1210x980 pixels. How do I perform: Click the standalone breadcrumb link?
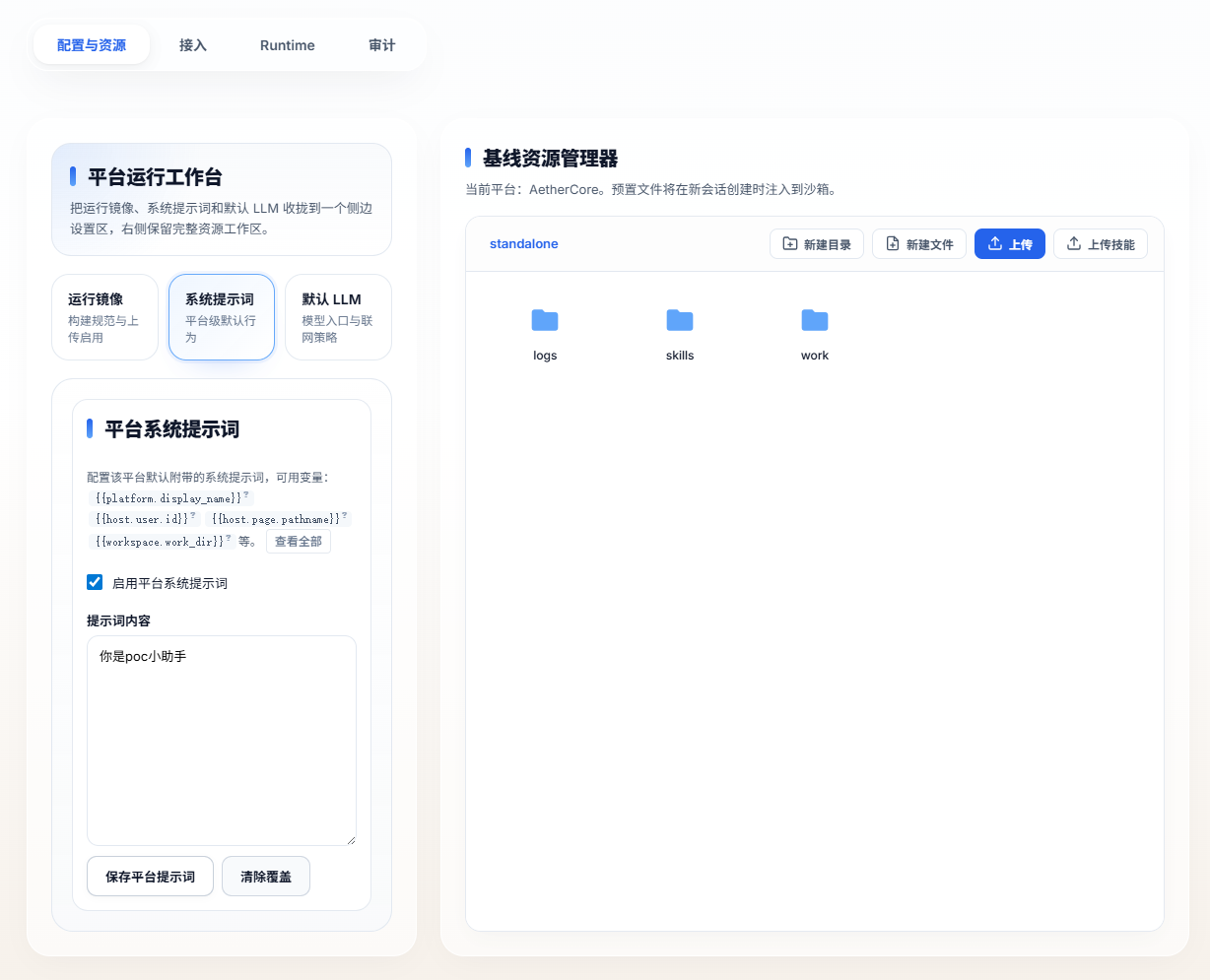tap(524, 244)
